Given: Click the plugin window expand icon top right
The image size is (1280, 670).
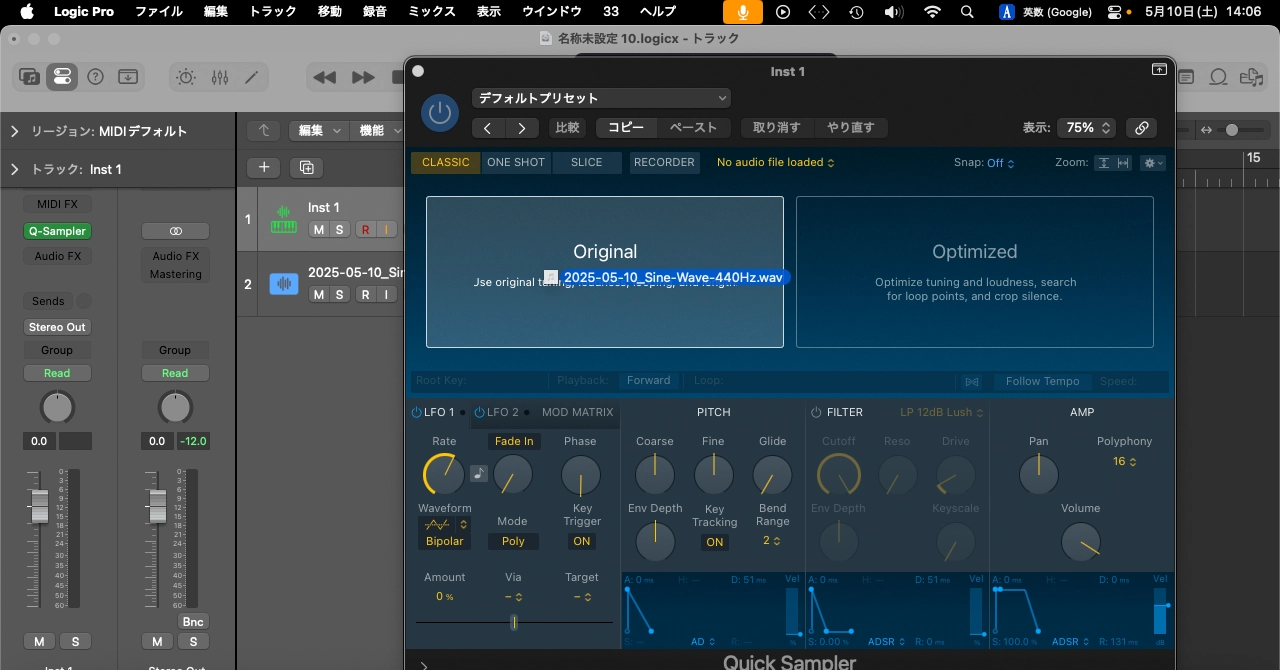Looking at the screenshot, I should pyautogui.click(x=1159, y=70).
